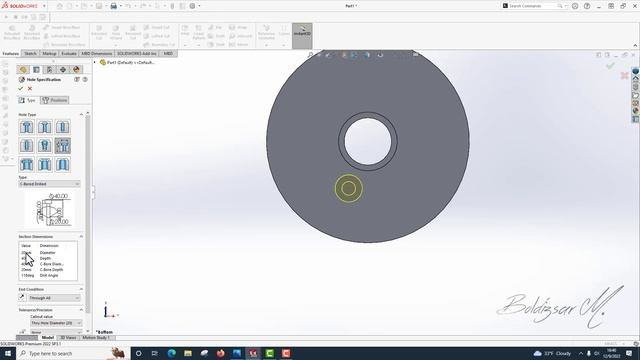Cancel Hole Specification with red X
This screenshot has width=640, height=360.
click(30, 89)
